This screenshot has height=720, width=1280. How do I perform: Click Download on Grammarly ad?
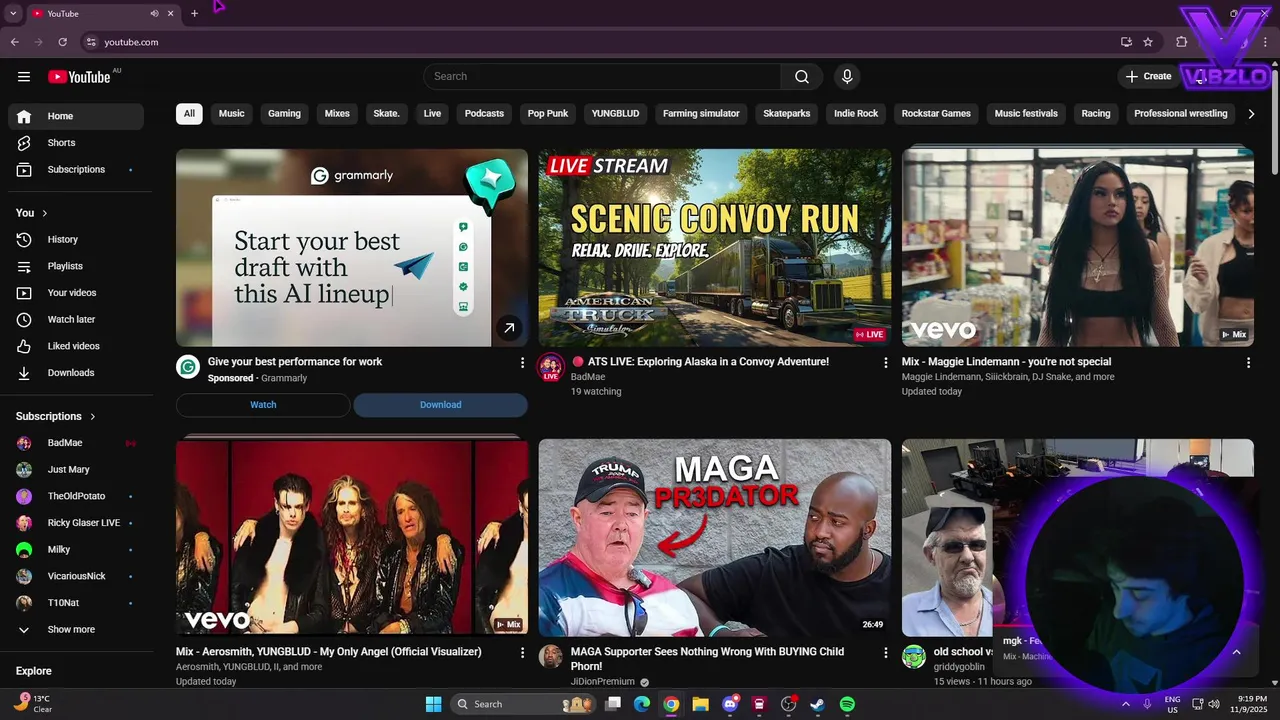440,405
